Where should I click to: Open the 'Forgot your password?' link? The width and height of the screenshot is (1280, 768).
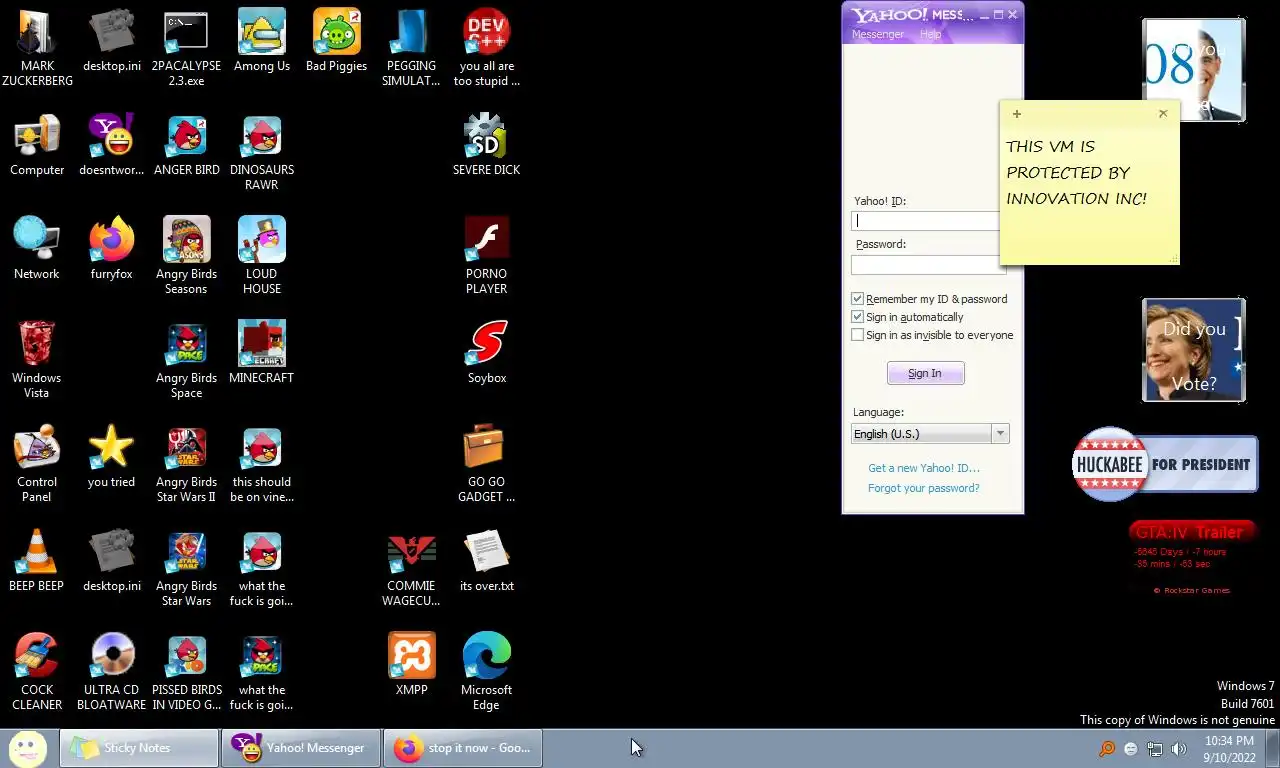[x=924, y=488]
